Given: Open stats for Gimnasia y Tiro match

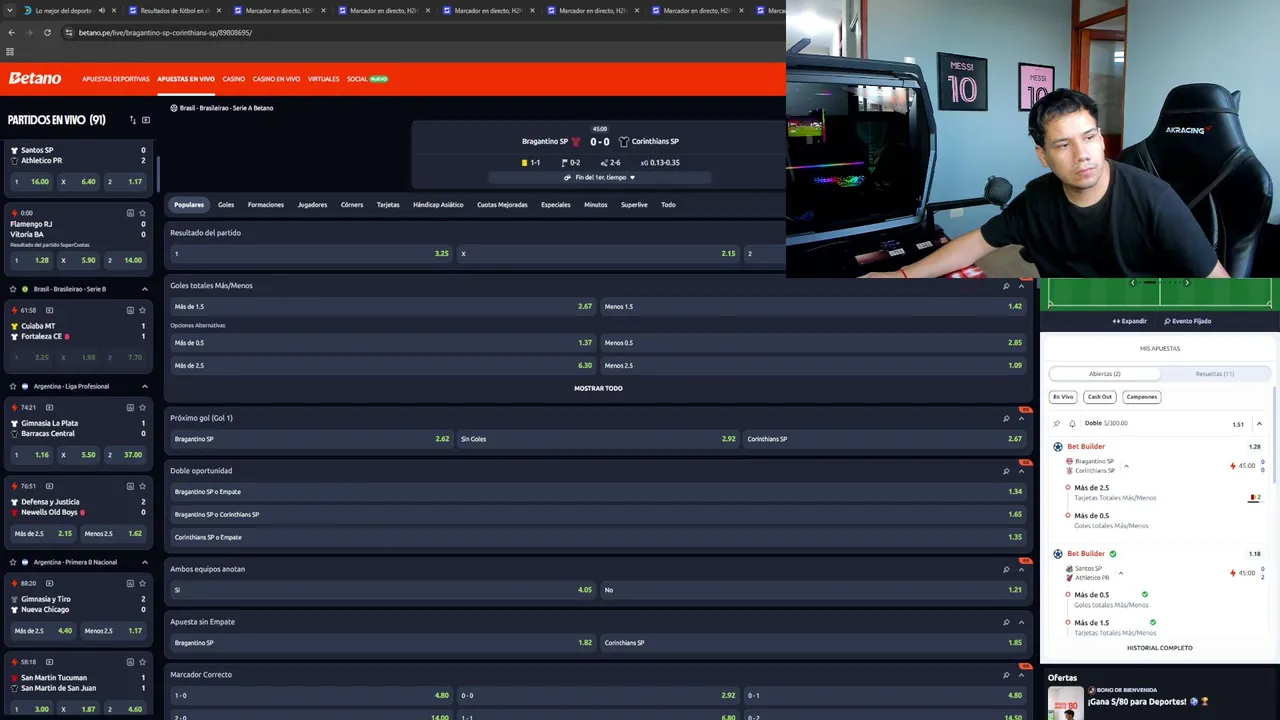Looking at the screenshot, I should click(130, 583).
